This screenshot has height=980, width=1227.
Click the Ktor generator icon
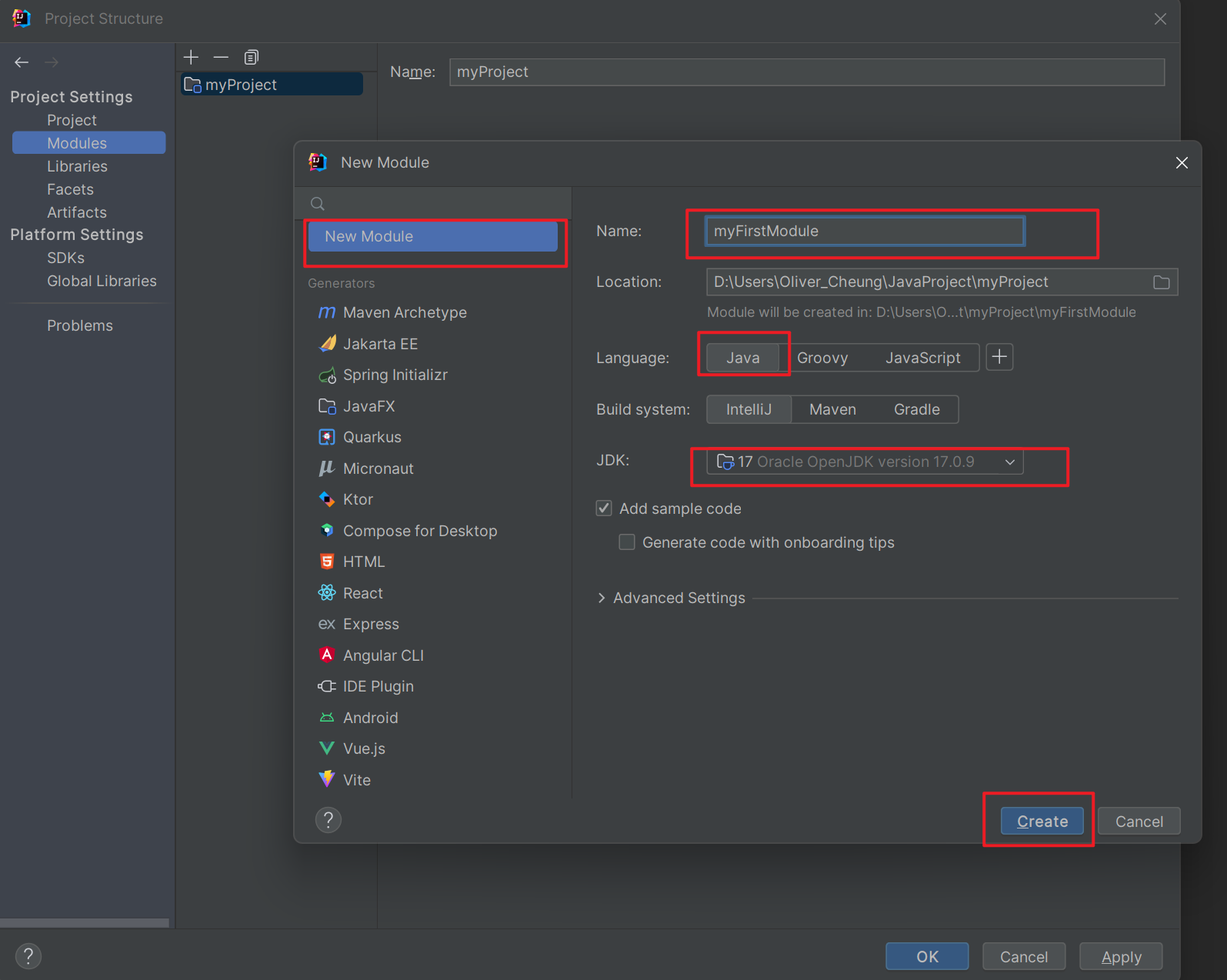coord(327,499)
